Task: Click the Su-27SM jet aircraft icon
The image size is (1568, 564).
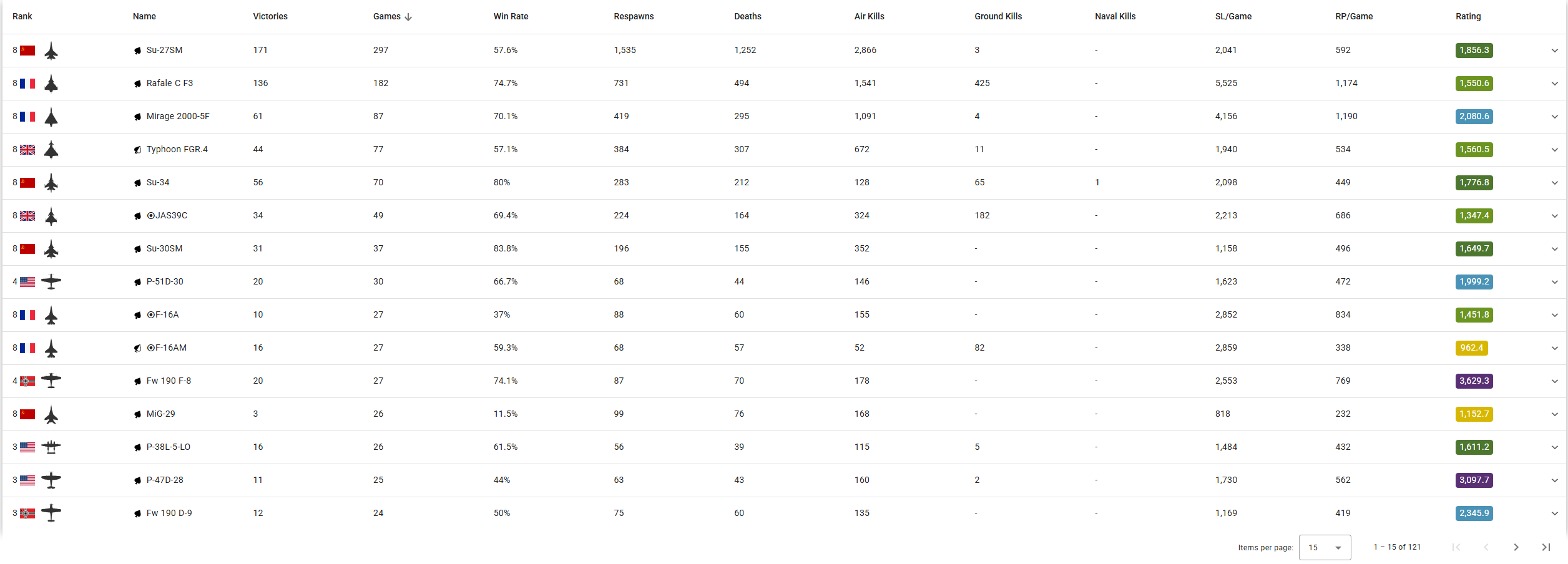Action: 51,51
